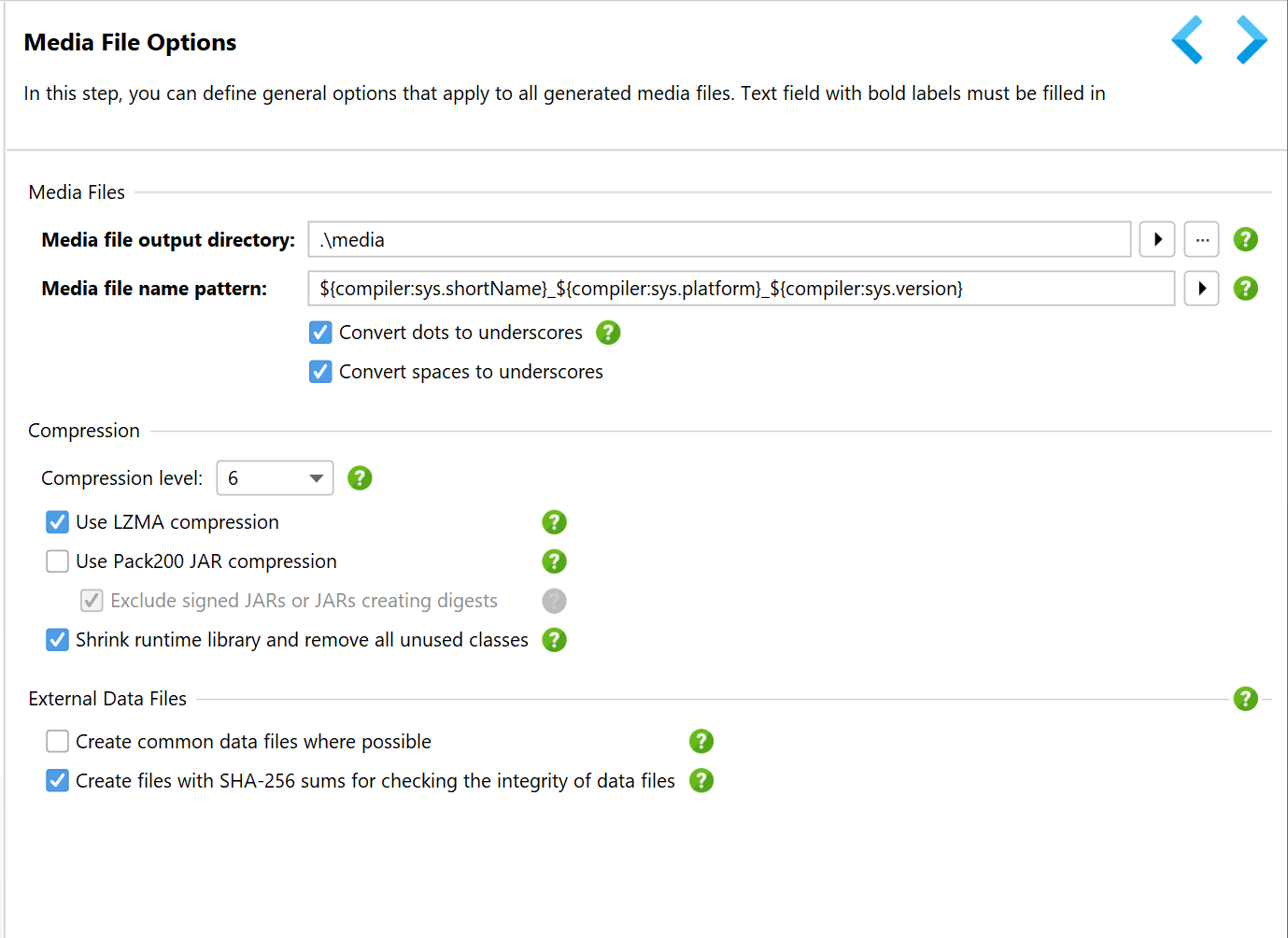Click the media file output directory field
The width and height of the screenshot is (1288, 938).
(719, 239)
